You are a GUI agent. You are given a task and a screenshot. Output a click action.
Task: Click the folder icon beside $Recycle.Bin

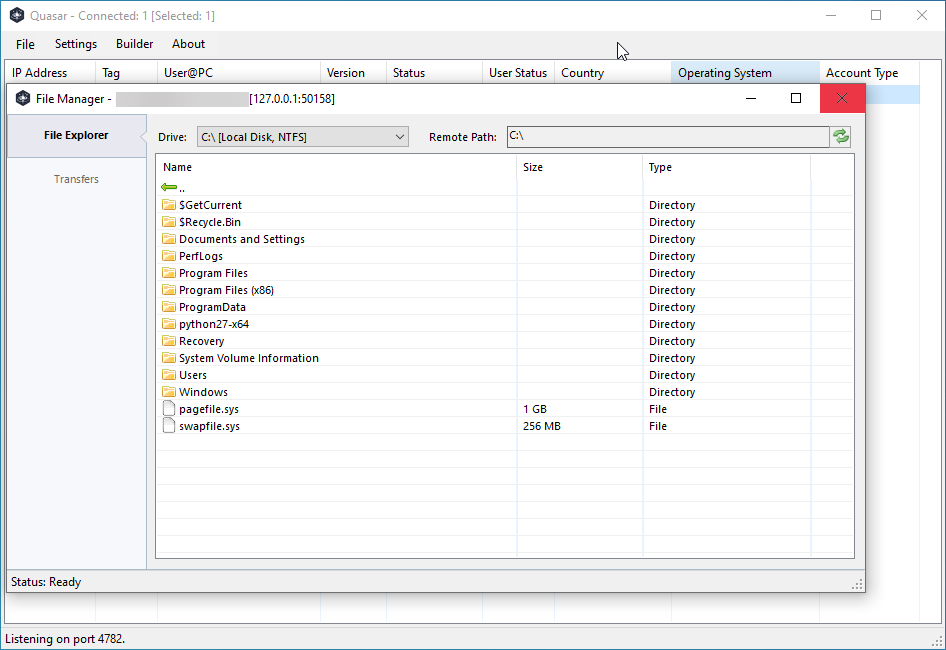pos(168,221)
